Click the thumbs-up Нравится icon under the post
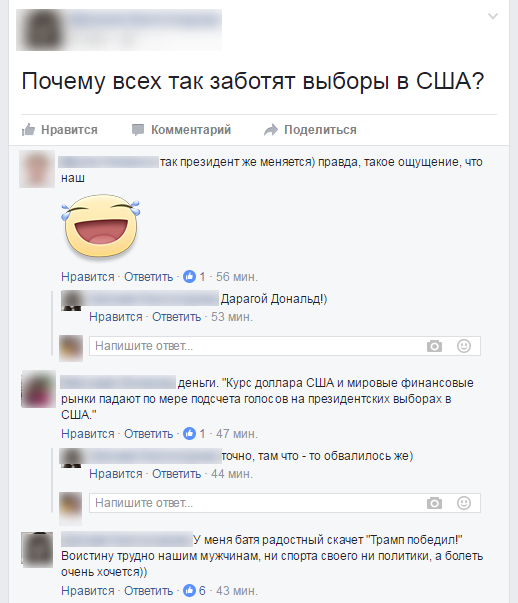The width and height of the screenshot is (518, 603). [28, 130]
